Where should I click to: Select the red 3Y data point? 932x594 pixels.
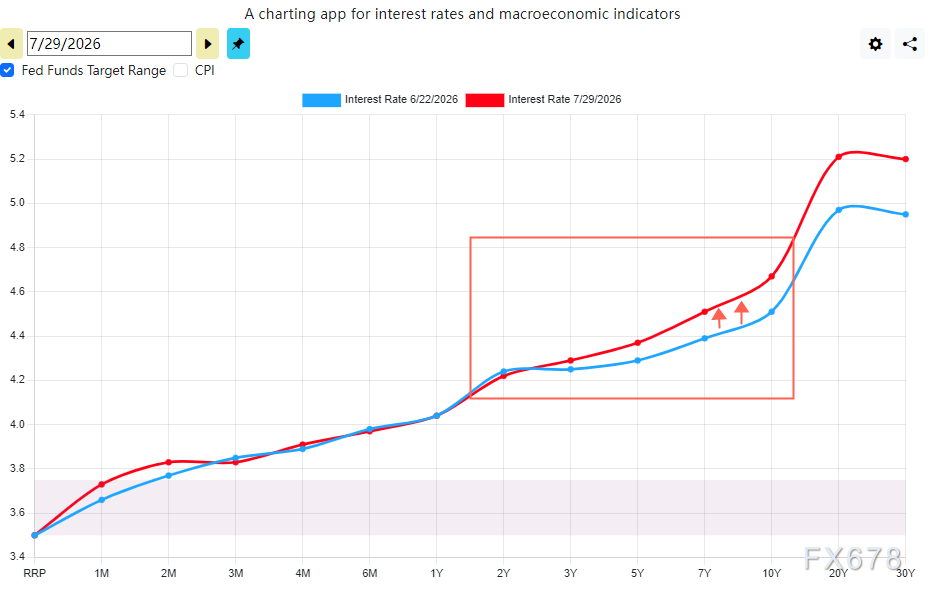click(x=571, y=360)
